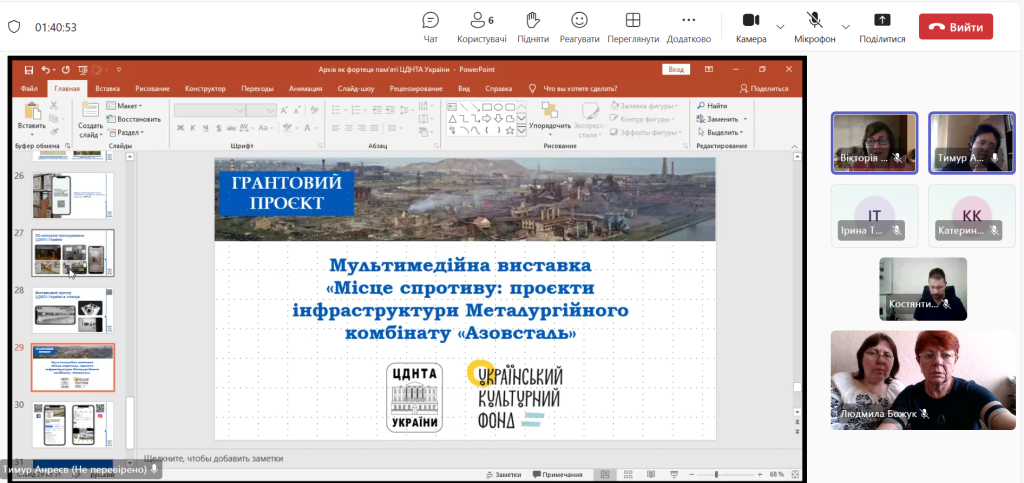Check the meeting security shield icon
Screen dimensions: 1024x483
click(x=14, y=27)
